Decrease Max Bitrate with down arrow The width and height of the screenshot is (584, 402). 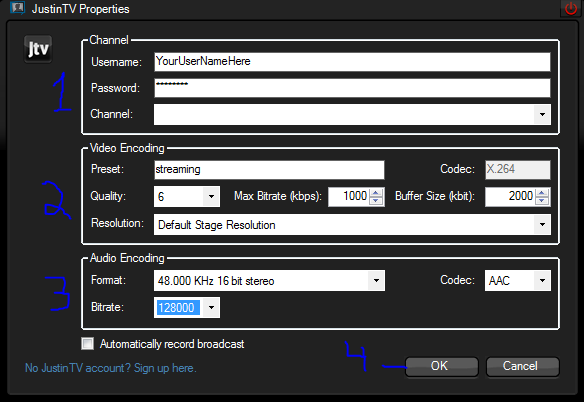coord(376,200)
